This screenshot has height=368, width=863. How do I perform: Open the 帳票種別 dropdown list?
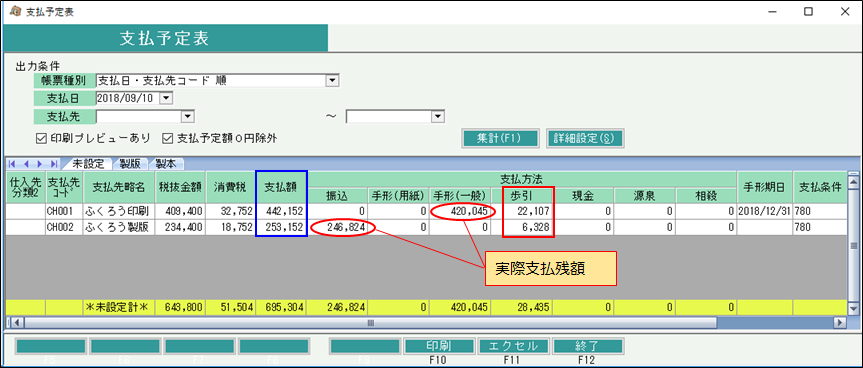pyautogui.click(x=332, y=81)
